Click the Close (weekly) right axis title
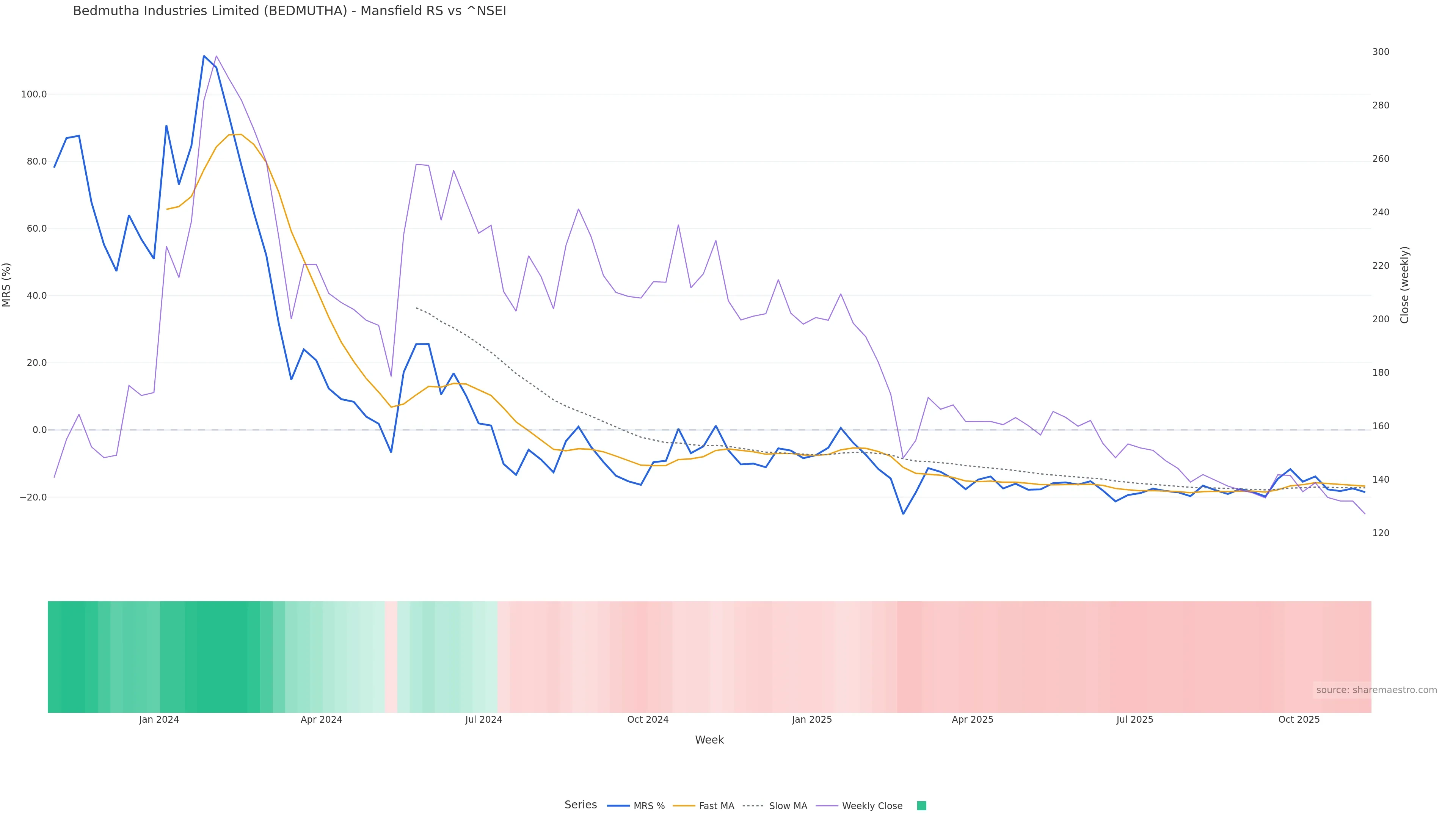This screenshot has height=819, width=1456. point(1404,285)
